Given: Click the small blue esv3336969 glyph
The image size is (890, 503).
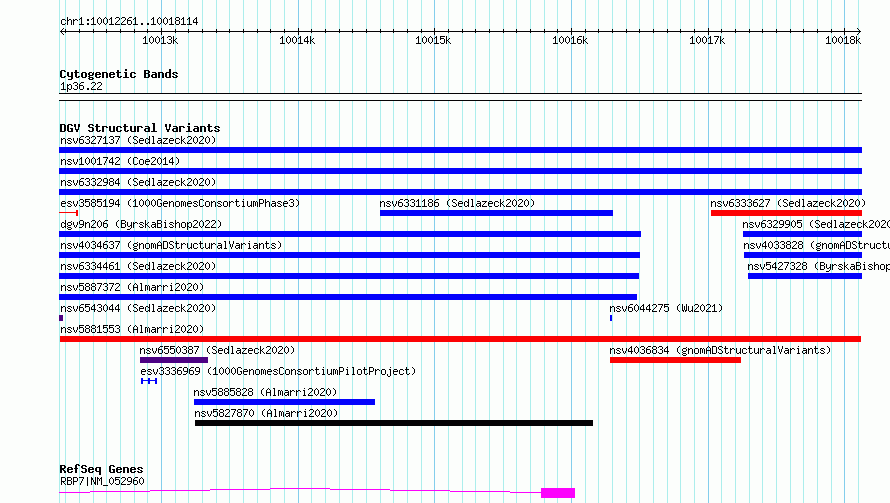Looking at the screenshot, I should pyautogui.click(x=149, y=381).
